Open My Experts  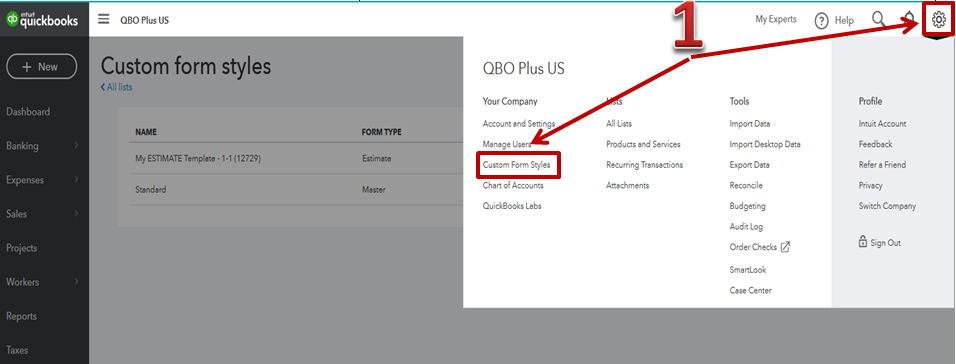pos(776,20)
